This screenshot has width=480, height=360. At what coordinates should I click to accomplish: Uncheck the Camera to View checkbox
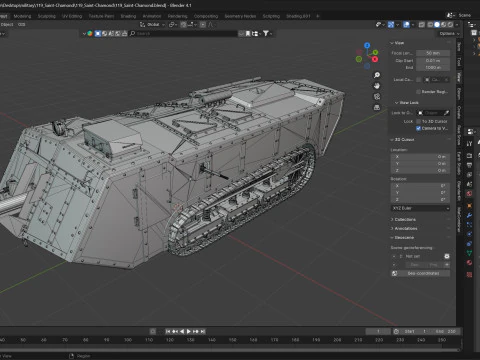[x=419, y=128]
